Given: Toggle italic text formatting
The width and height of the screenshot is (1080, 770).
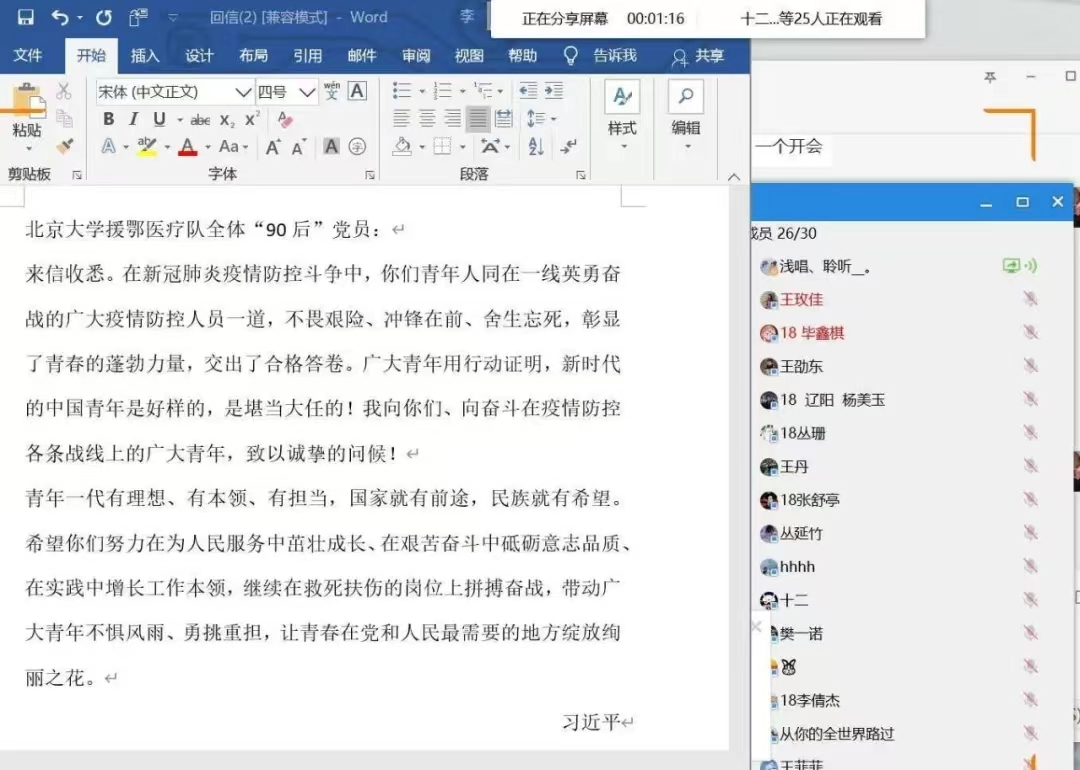Looking at the screenshot, I should click(x=134, y=120).
